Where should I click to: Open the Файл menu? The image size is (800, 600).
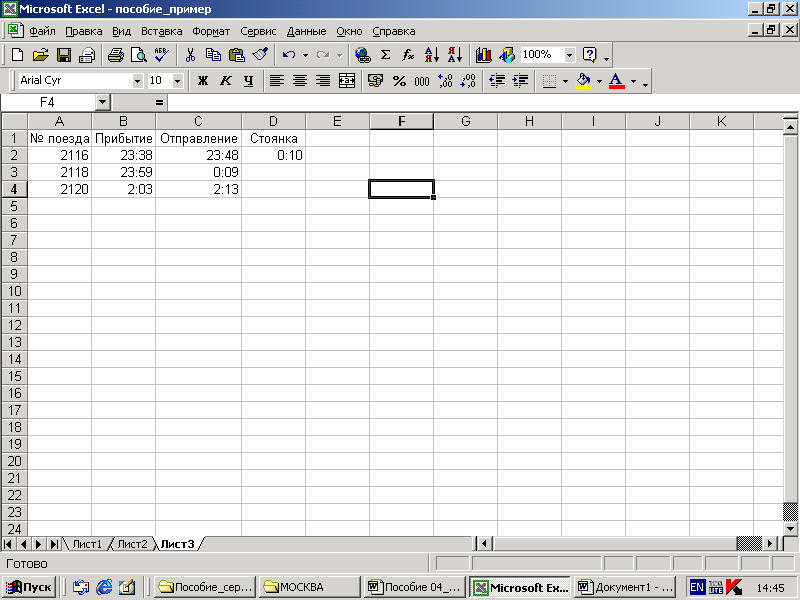[42, 31]
